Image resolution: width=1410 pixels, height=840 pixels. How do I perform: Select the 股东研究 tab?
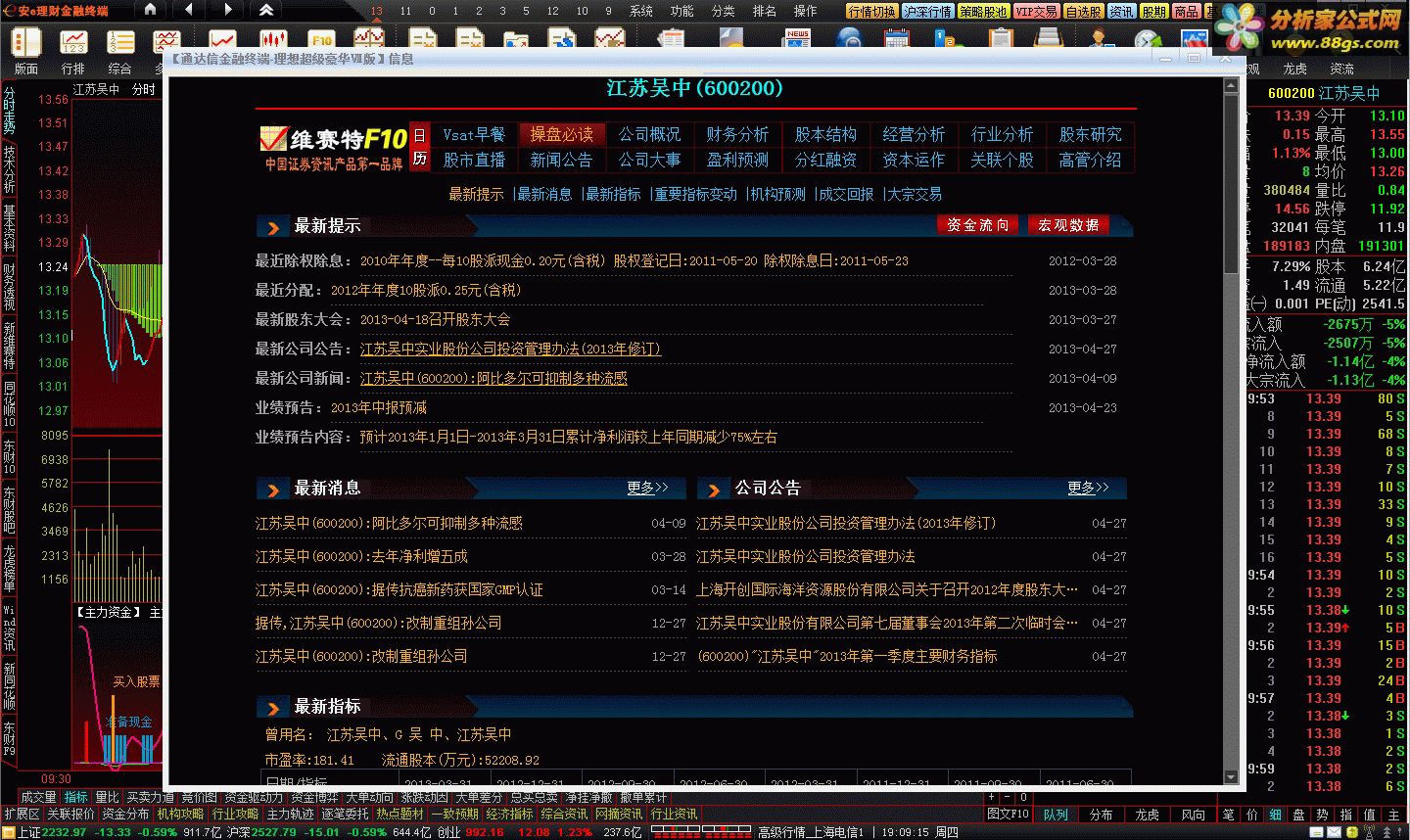(x=1090, y=134)
